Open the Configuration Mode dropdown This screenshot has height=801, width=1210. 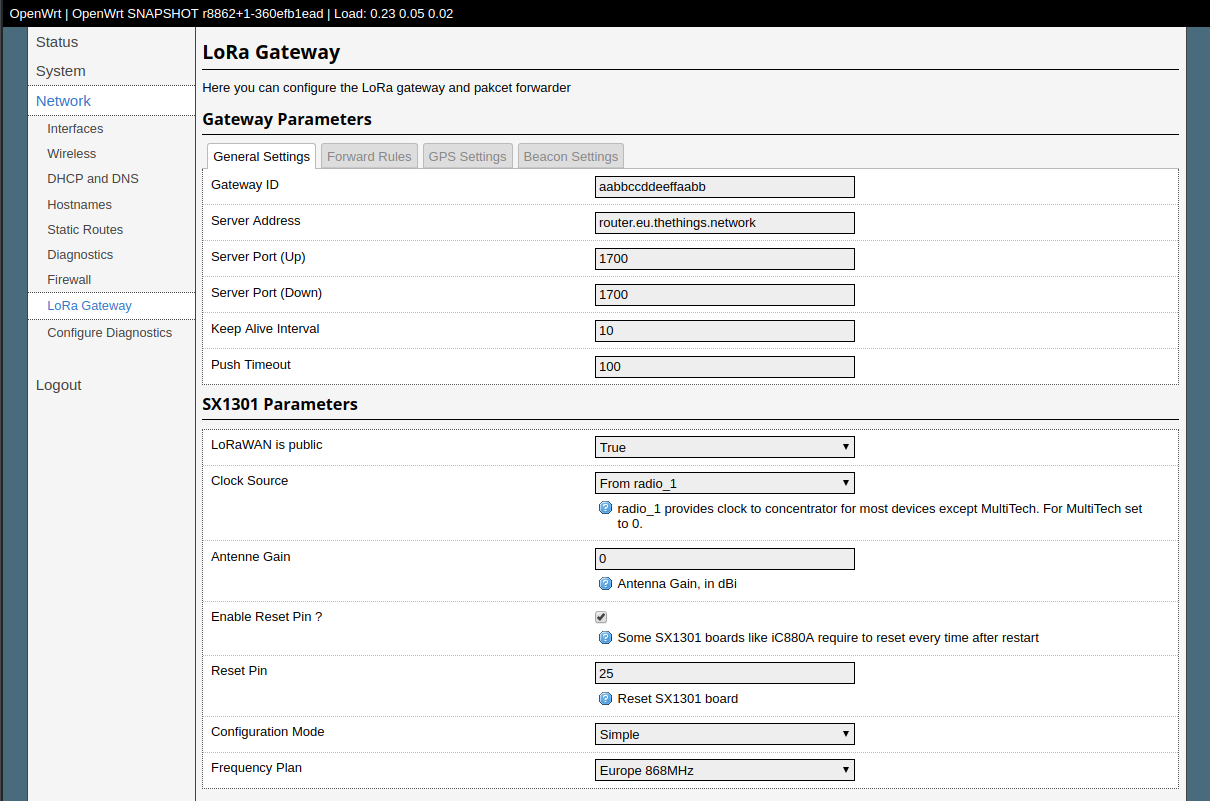[724, 734]
